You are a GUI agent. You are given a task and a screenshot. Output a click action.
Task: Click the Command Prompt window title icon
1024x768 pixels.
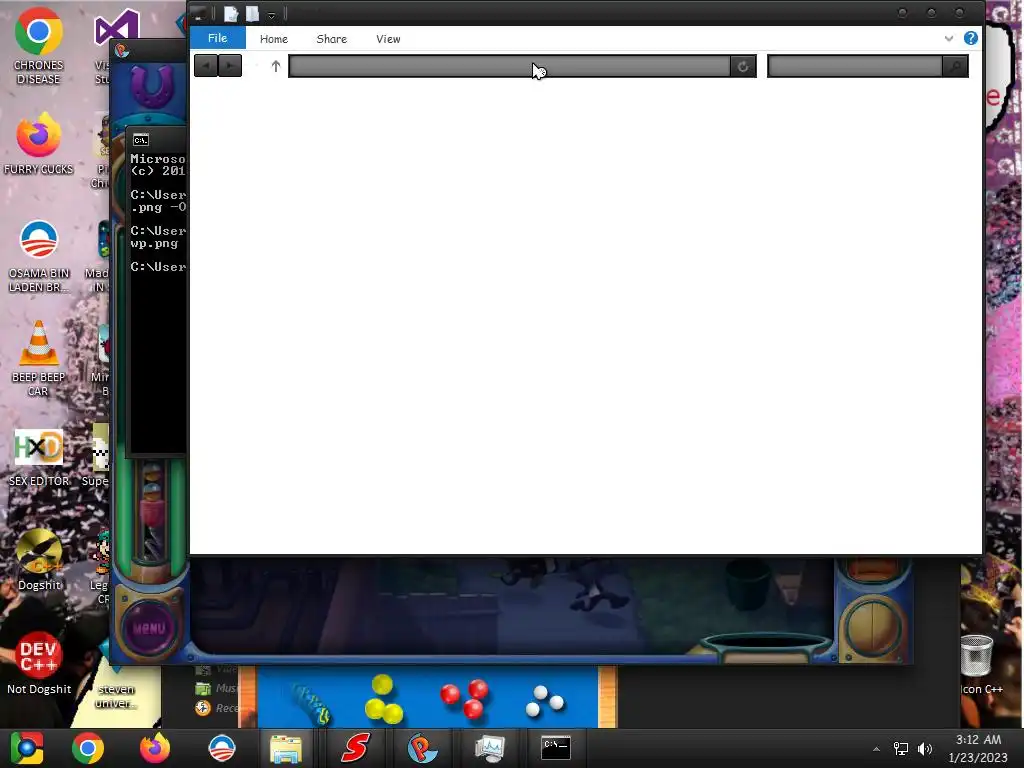140,140
